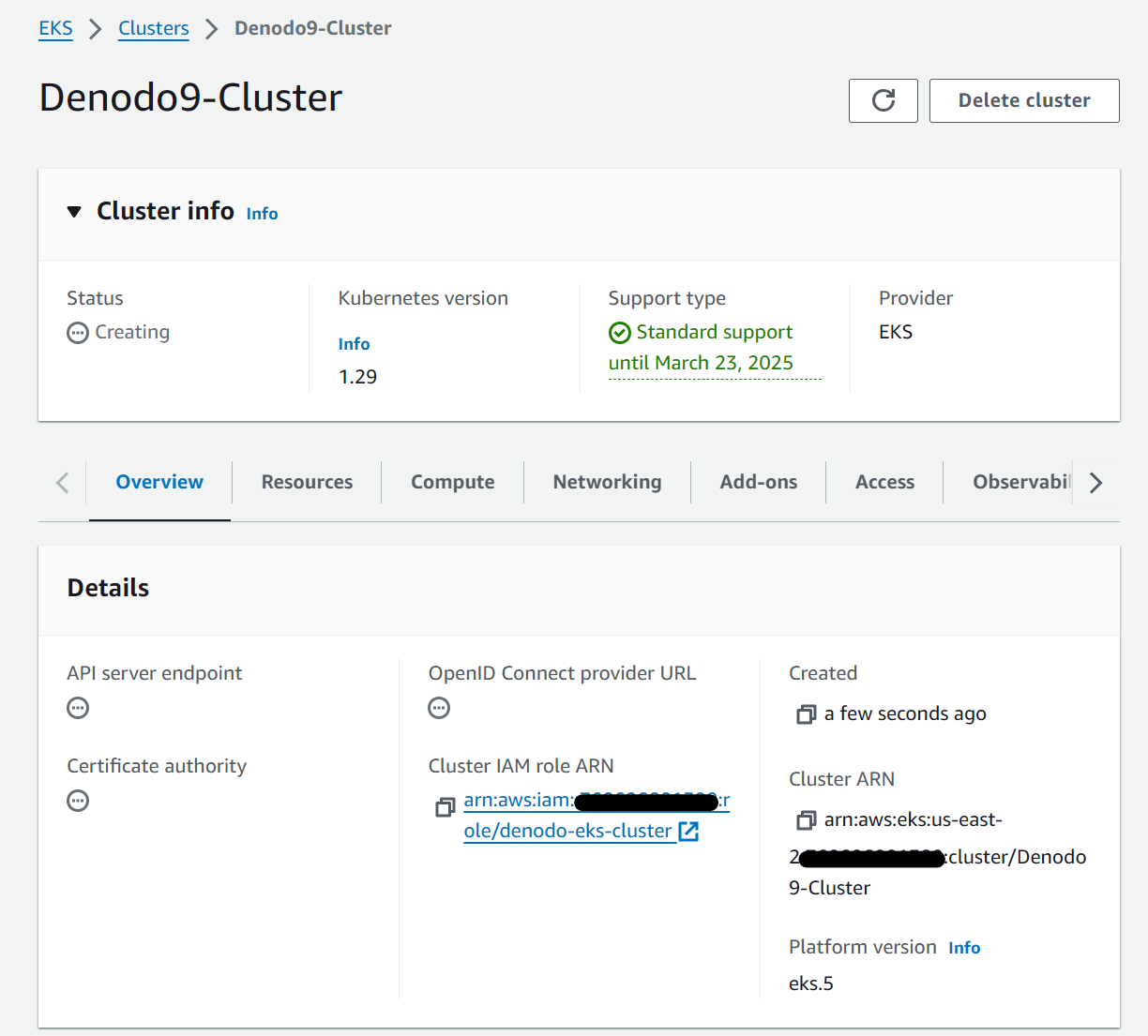
Task: Open Info link beside Cluster info
Action: (x=262, y=214)
